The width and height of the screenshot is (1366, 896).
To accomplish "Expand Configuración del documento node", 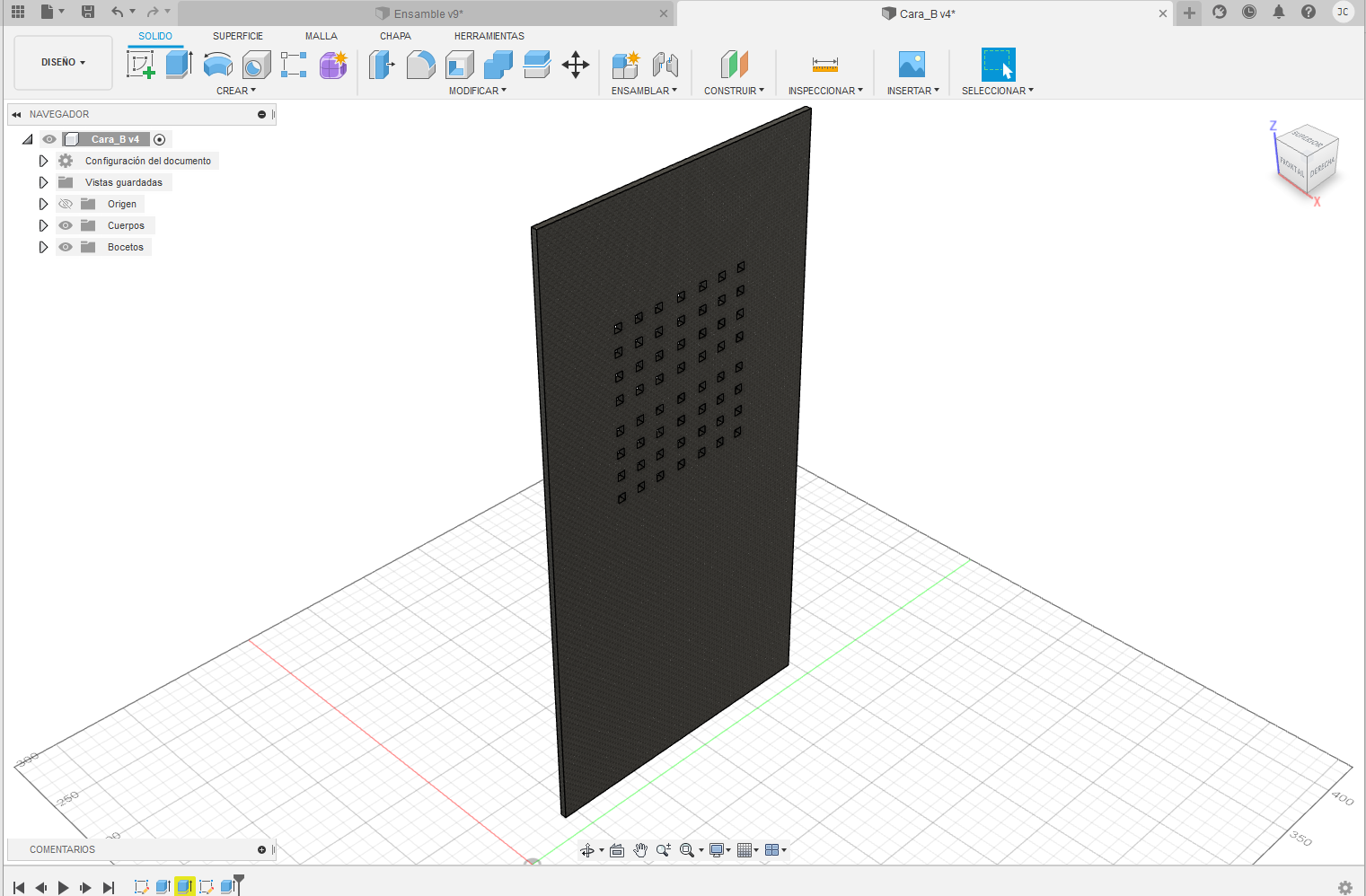I will coord(43,161).
